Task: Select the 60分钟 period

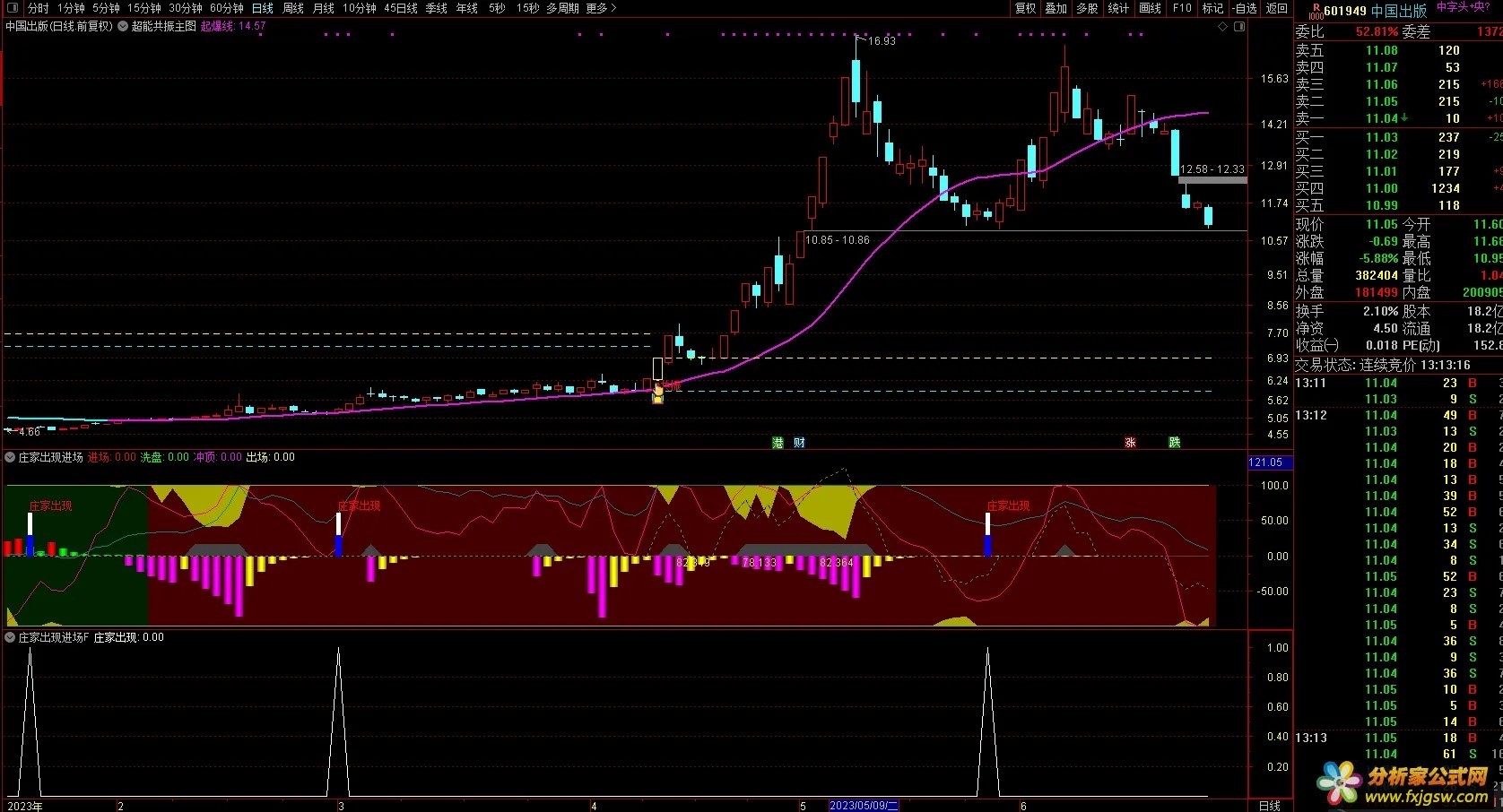Action: pyautogui.click(x=227, y=8)
